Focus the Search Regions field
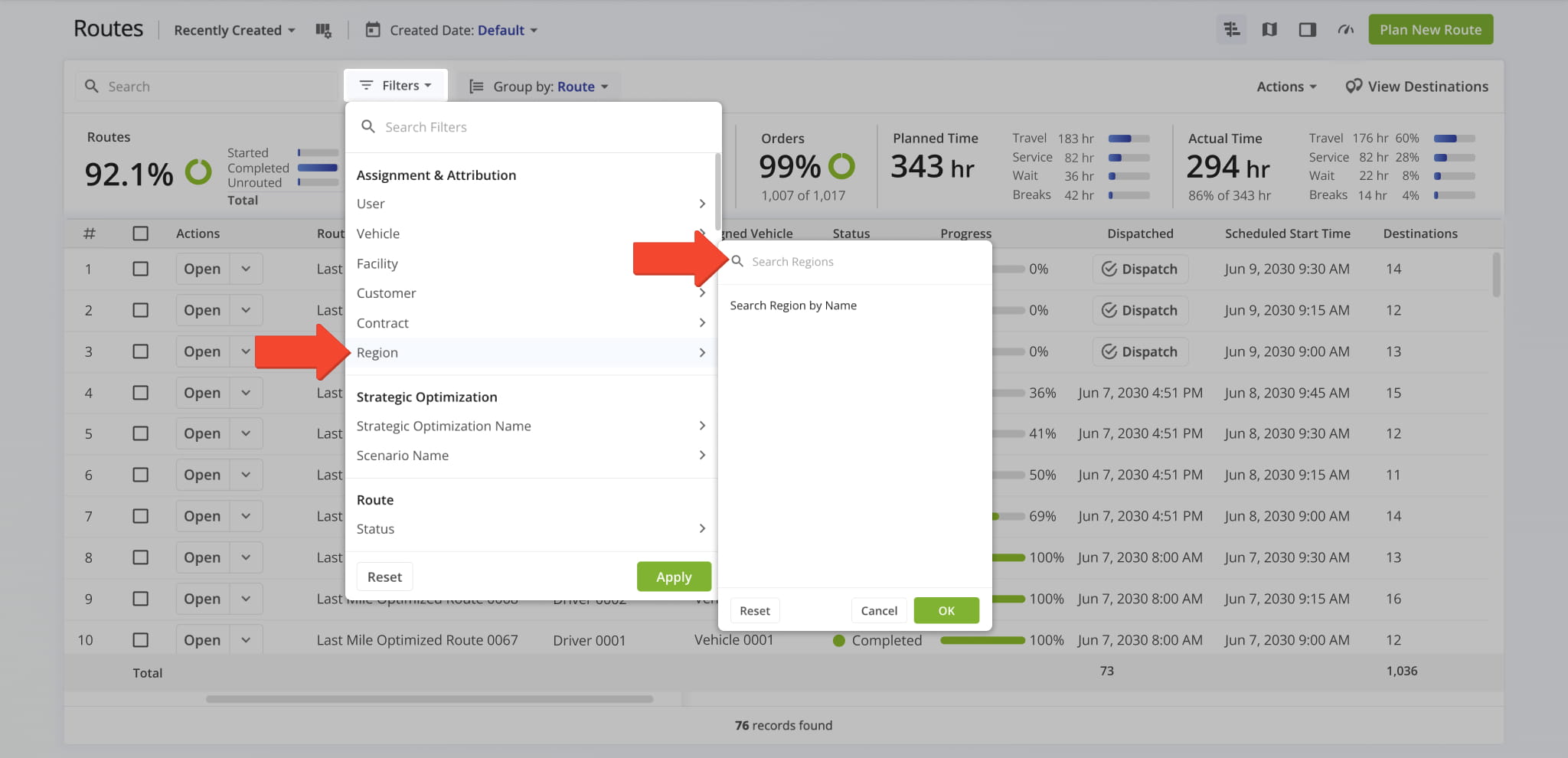Viewport: 1568px width, 758px height. pyautogui.click(x=856, y=261)
